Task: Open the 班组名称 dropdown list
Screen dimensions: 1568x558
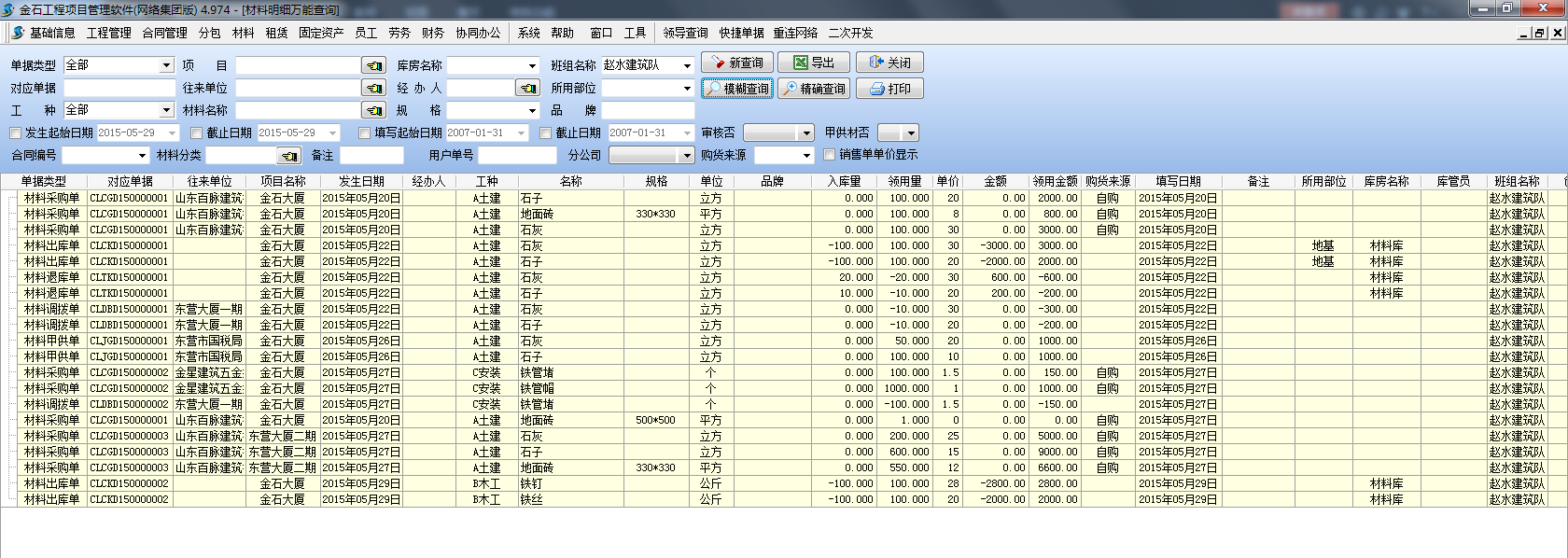Action: pos(687,65)
